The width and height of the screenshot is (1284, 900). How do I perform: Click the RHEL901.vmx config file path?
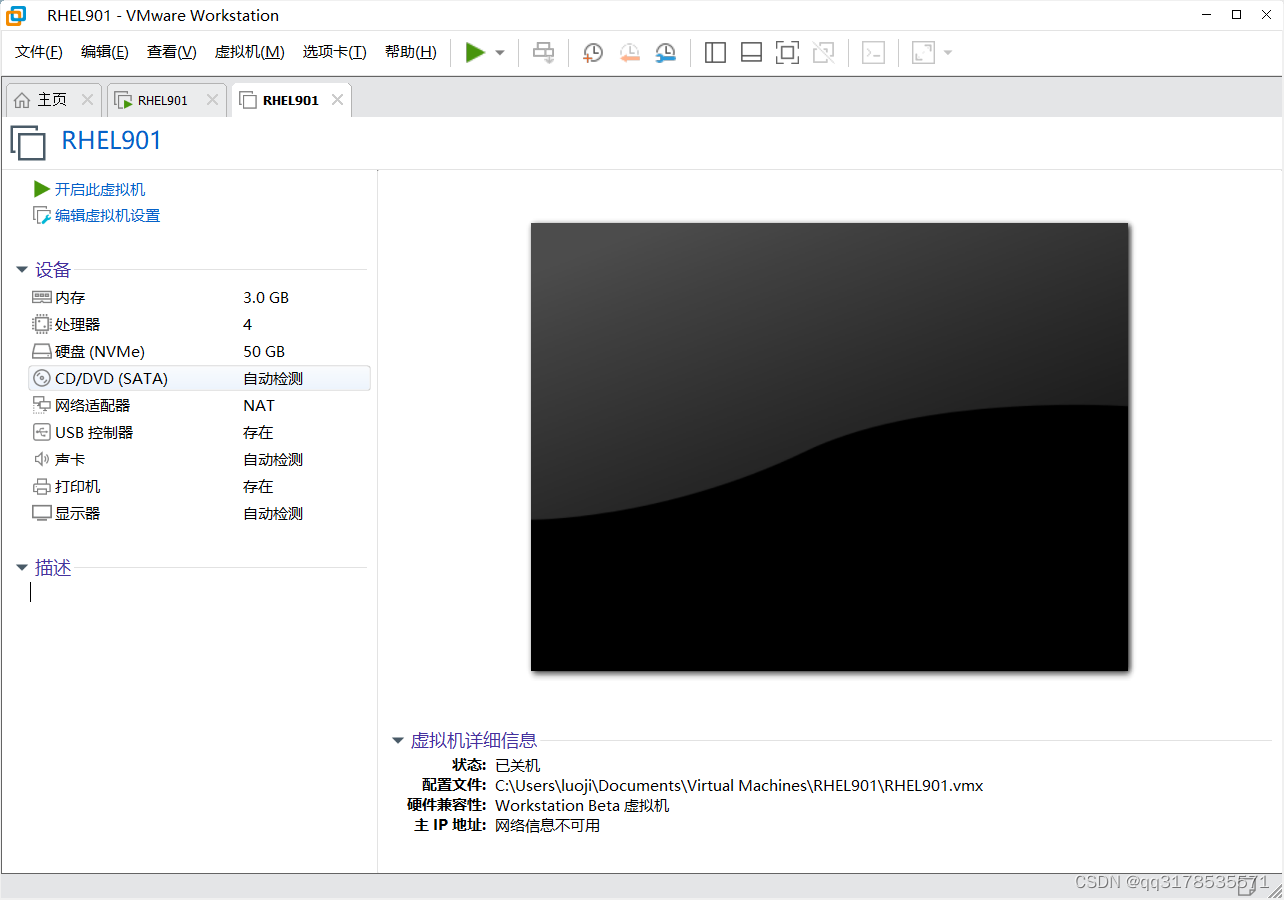[x=739, y=785]
